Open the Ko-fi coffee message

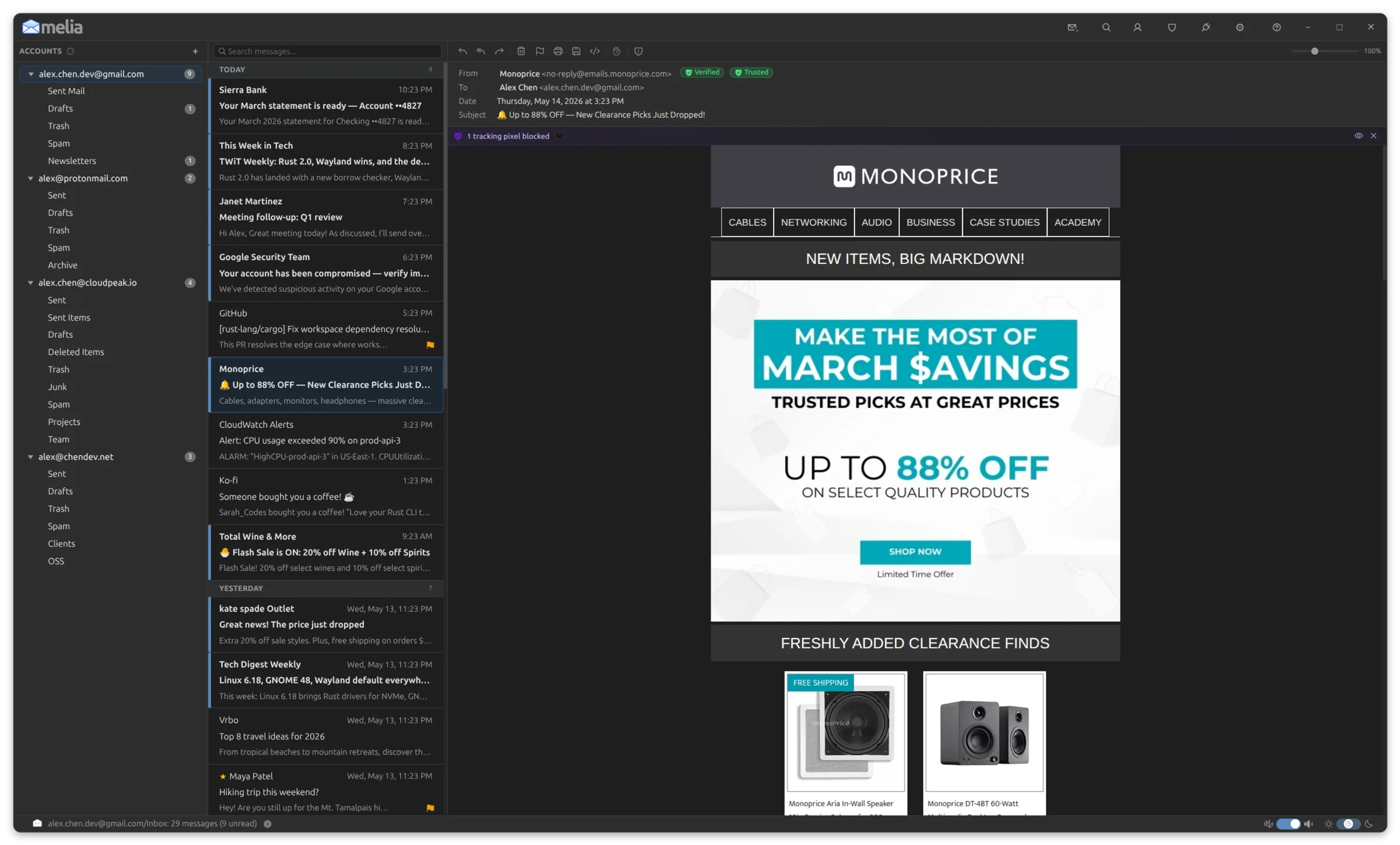[x=326, y=497]
